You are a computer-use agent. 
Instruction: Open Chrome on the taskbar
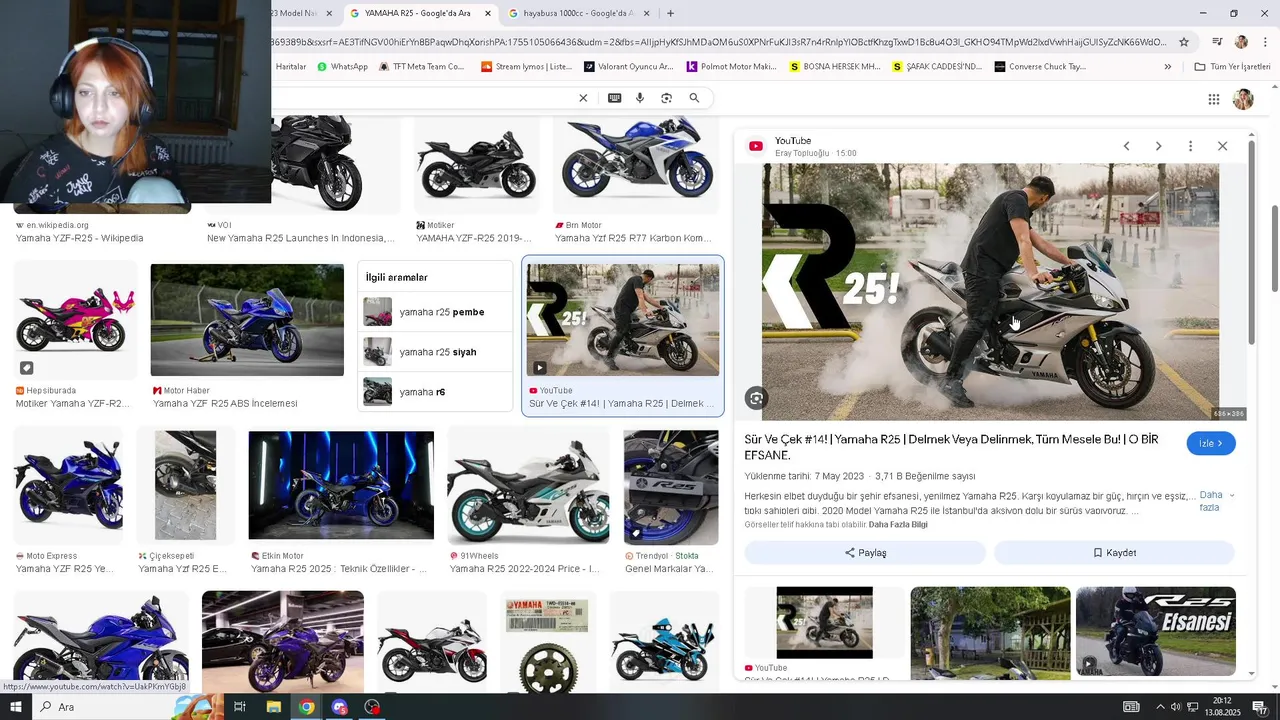(306, 707)
